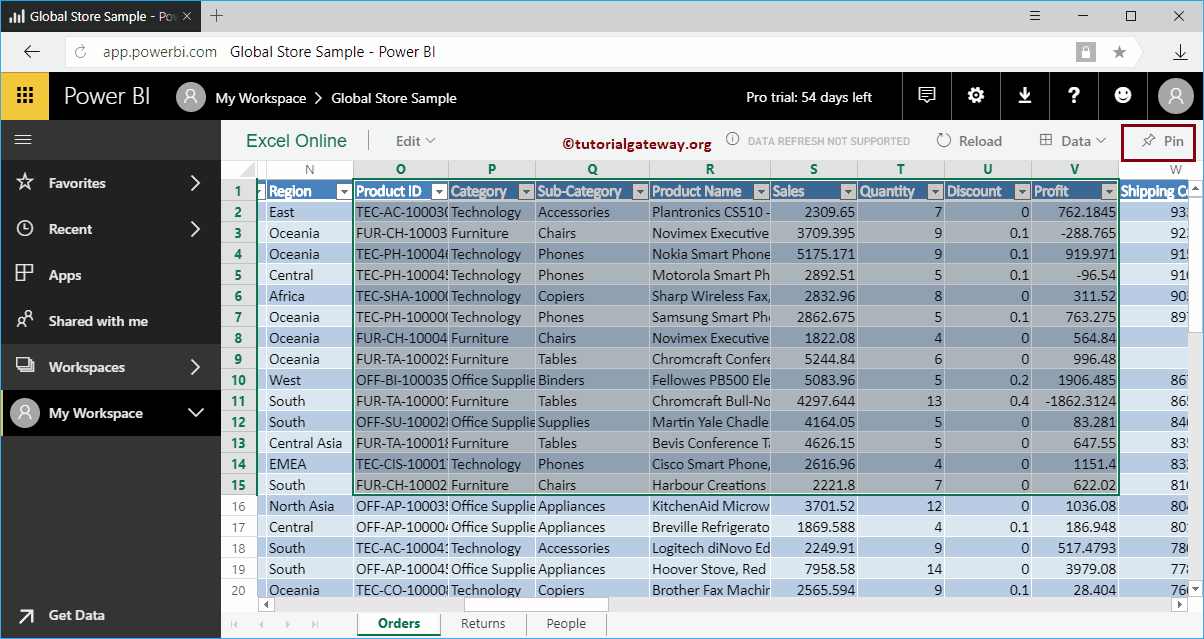The height and width of the screenshot is (639, 1204).
Task: Open My Workspace breadcrumb link
Action: point(261,98)
